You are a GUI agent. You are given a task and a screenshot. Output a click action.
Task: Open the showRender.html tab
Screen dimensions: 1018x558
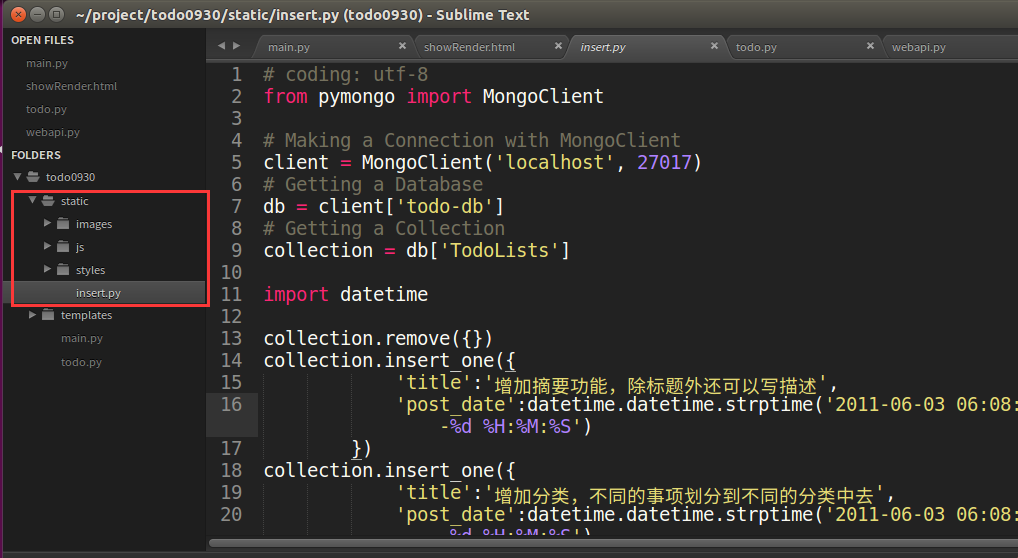[x=469, y=47]
